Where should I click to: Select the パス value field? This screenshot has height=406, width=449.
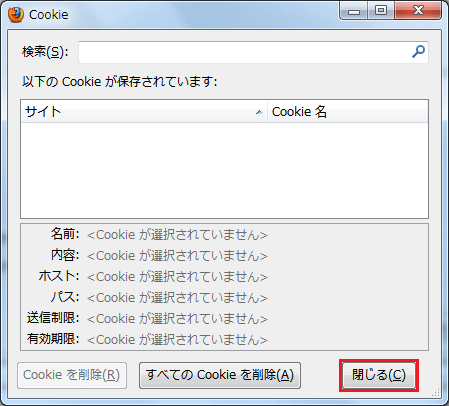coord(177,298)
